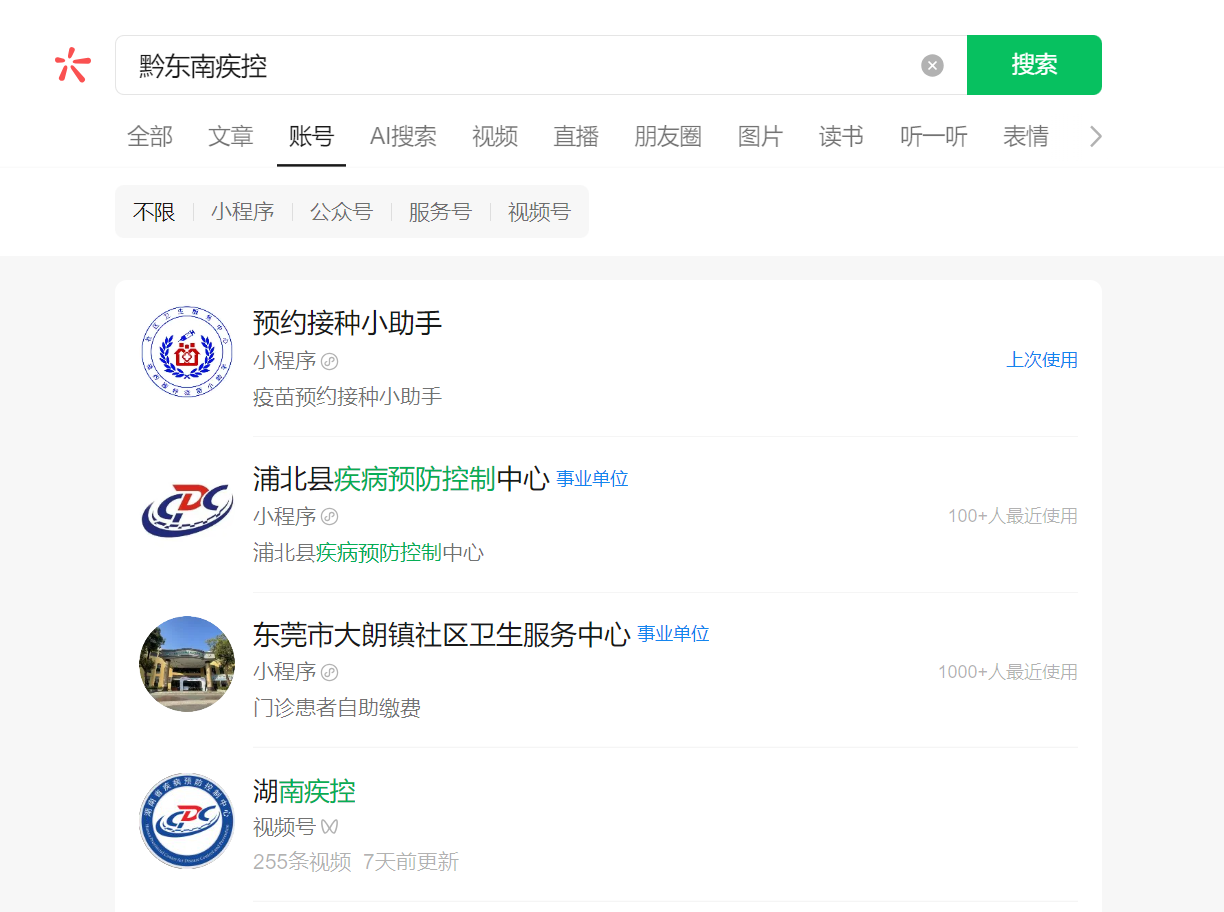Click the 1000+人最近使用 text
Image resolution: width=1224 pixels, height=912 pixels.
[1008, 672]
